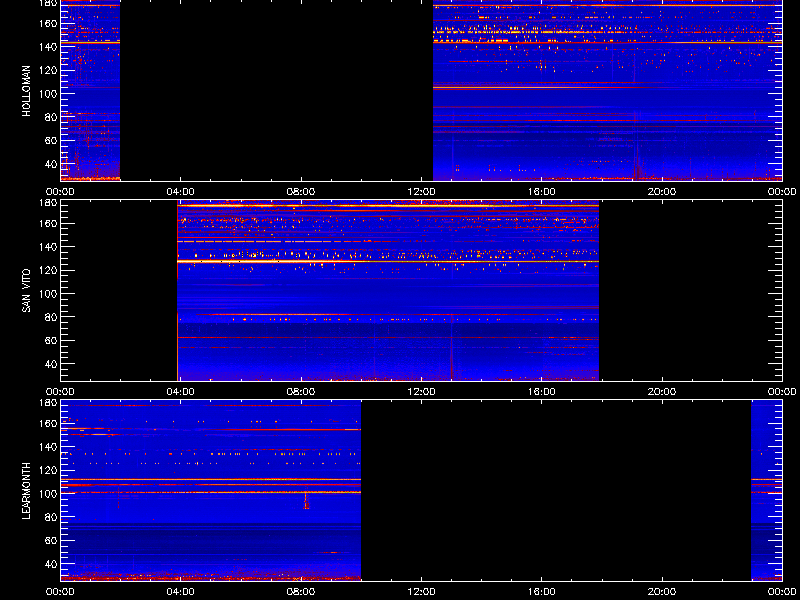Select the 80 frequency tick on Holloman panel
Image resolution: width=800 pixels, height=600 pixels.
point(52,117)
